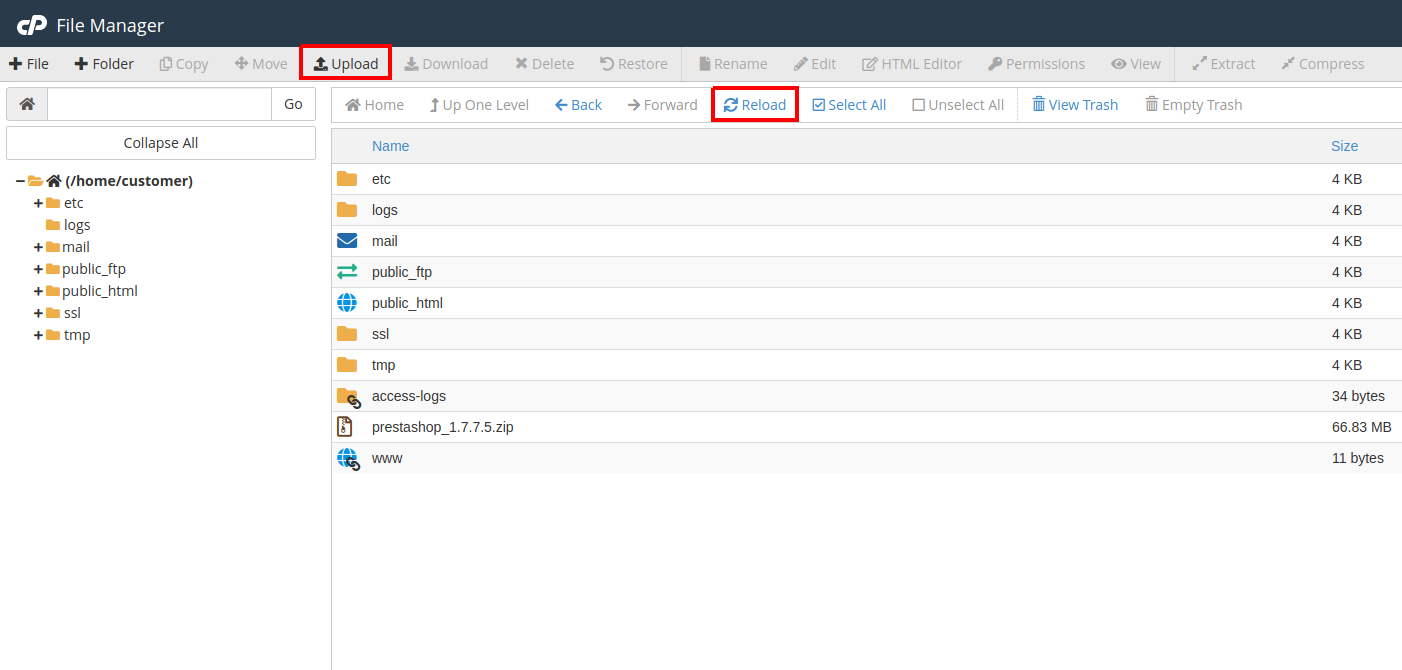Reload the file listing

pos(755,105)
